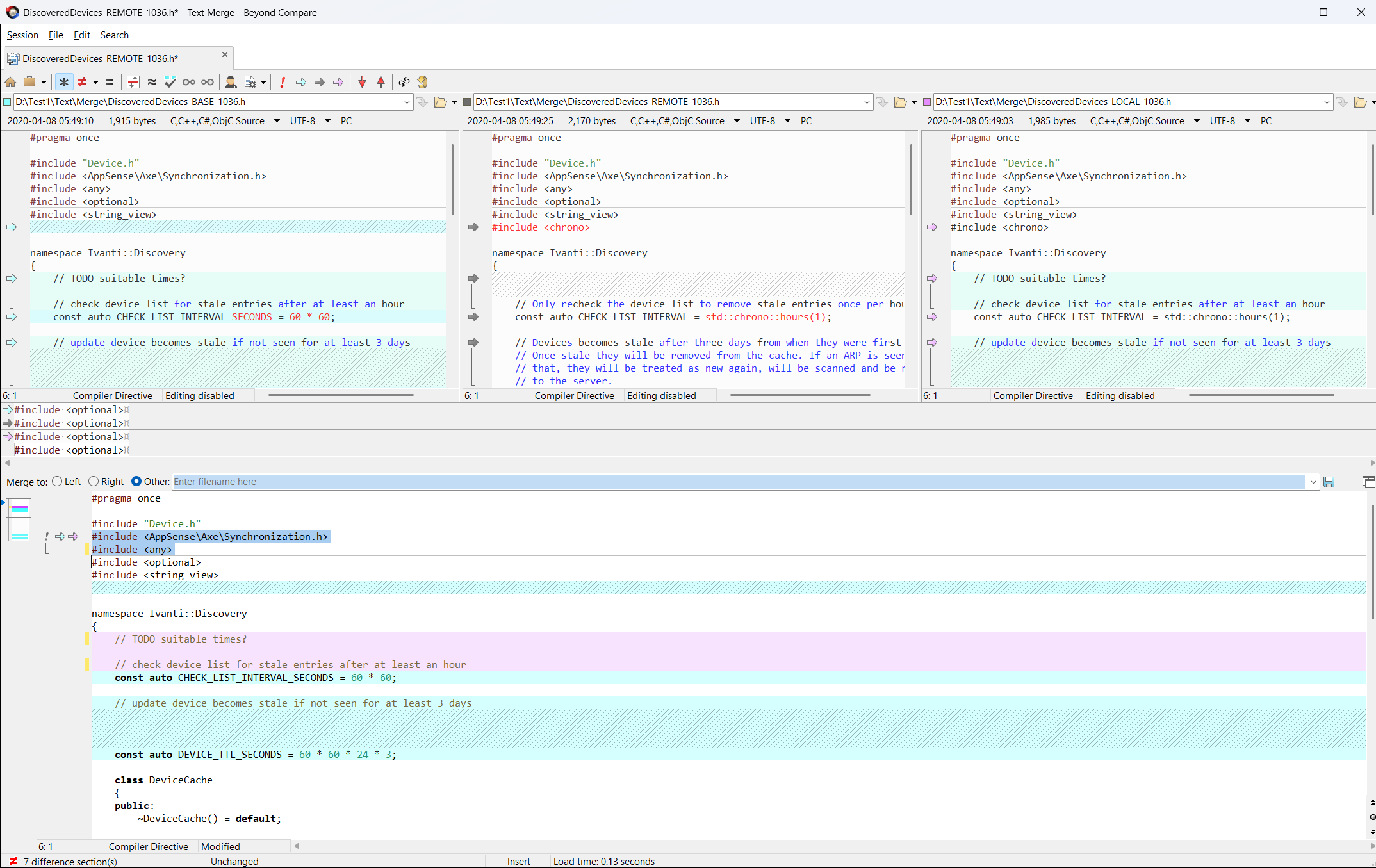The height and width of the screenshot is (868, 1376).
Task: Take center with the gray arrow icon
Action: pos(320,82)
